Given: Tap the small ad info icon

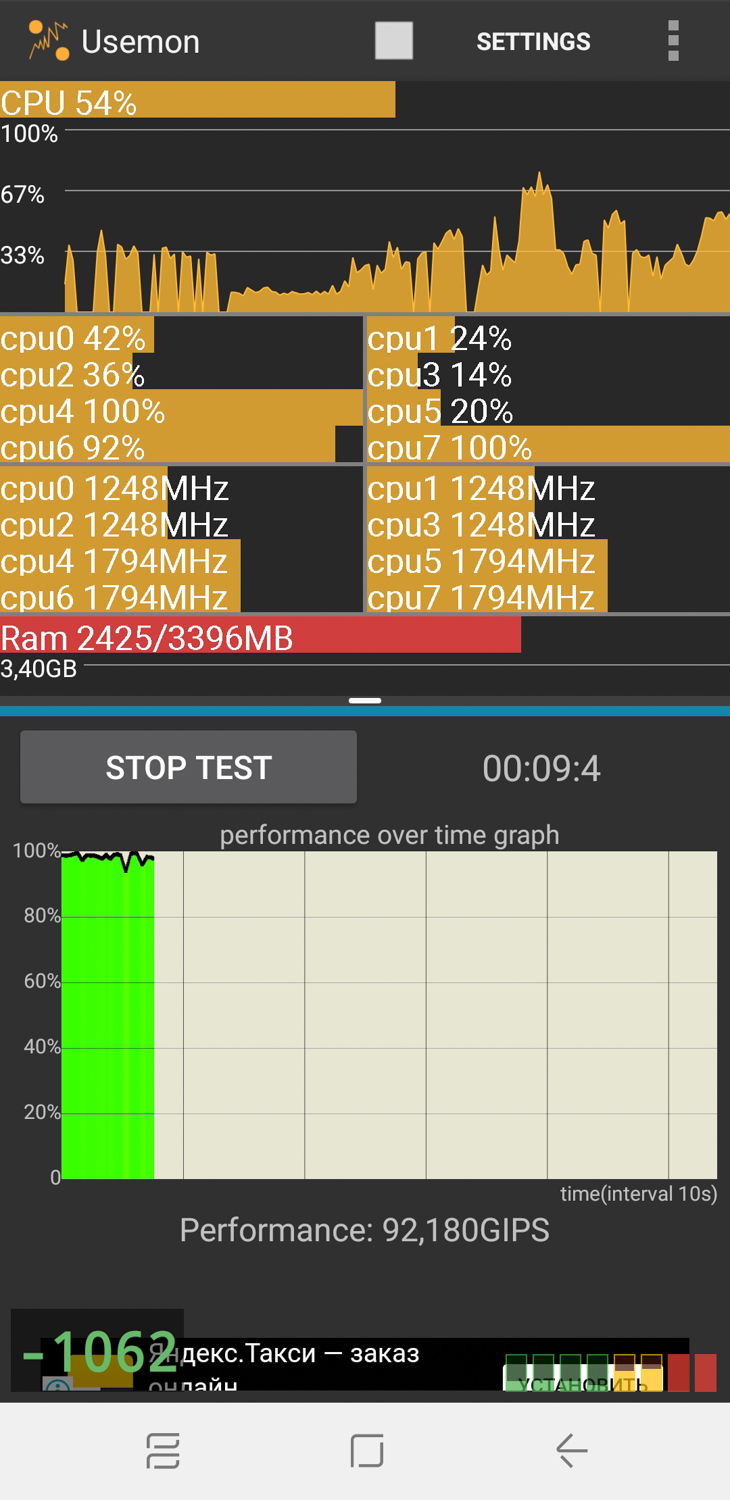Looking at the screenshot, I should pyautogui.click(x=58, y=1384).
